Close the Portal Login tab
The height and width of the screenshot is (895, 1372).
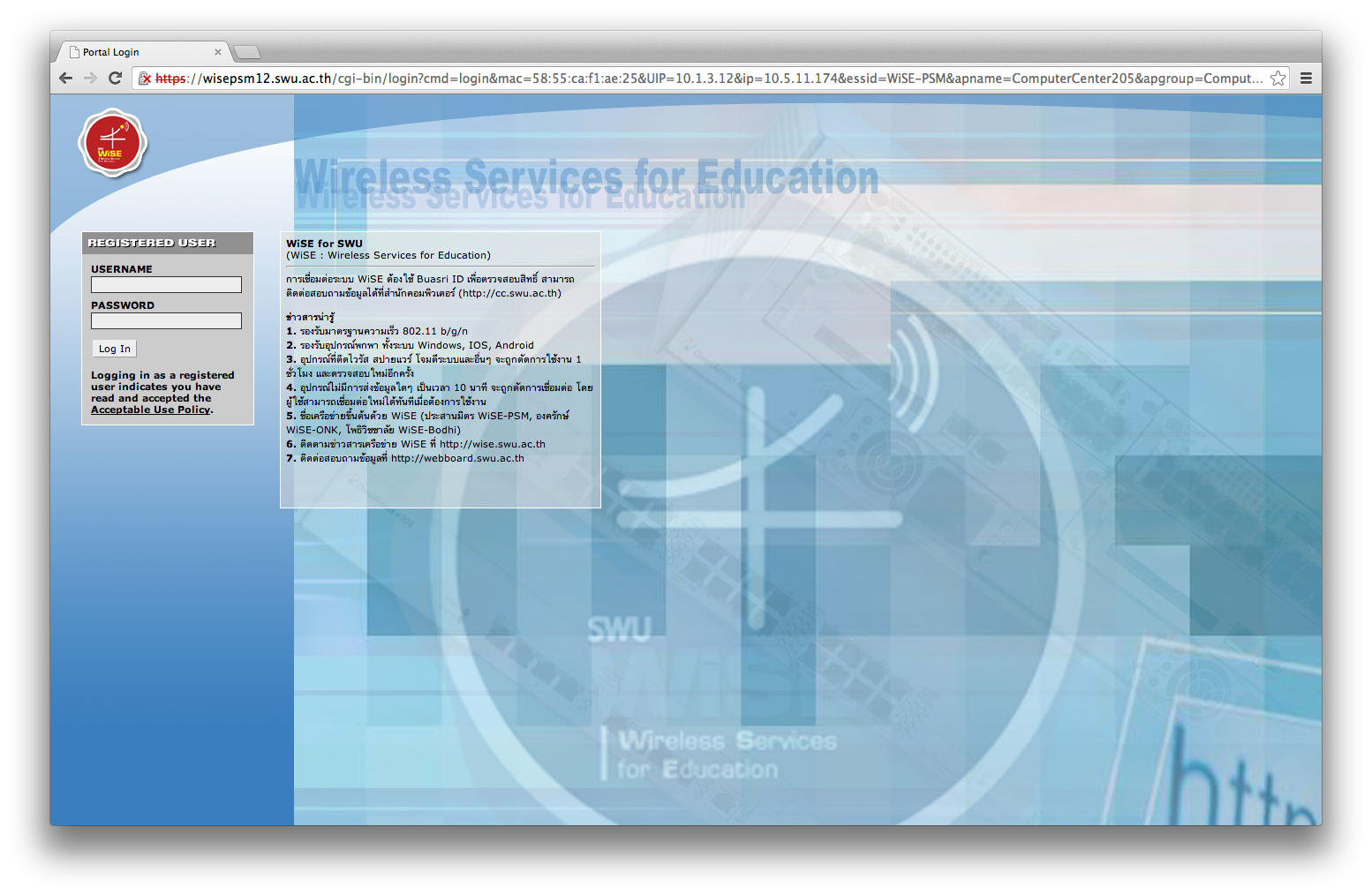tap(218, 52)
